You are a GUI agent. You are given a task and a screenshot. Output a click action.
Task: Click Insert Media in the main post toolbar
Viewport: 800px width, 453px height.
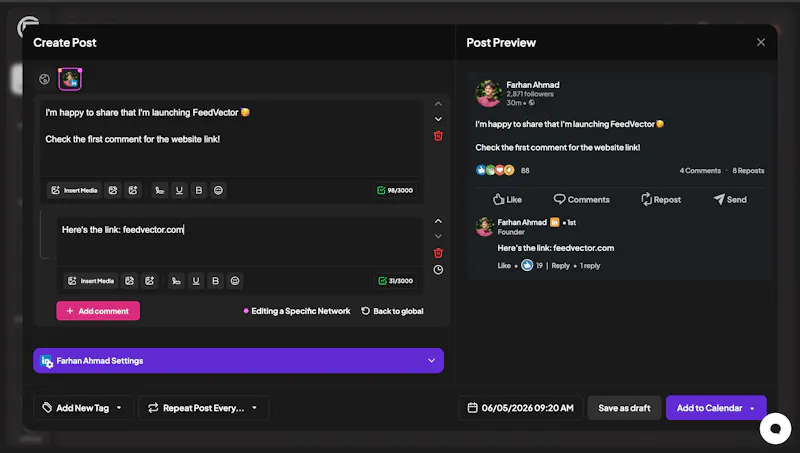pyautogui.click(x=74, y=190)
